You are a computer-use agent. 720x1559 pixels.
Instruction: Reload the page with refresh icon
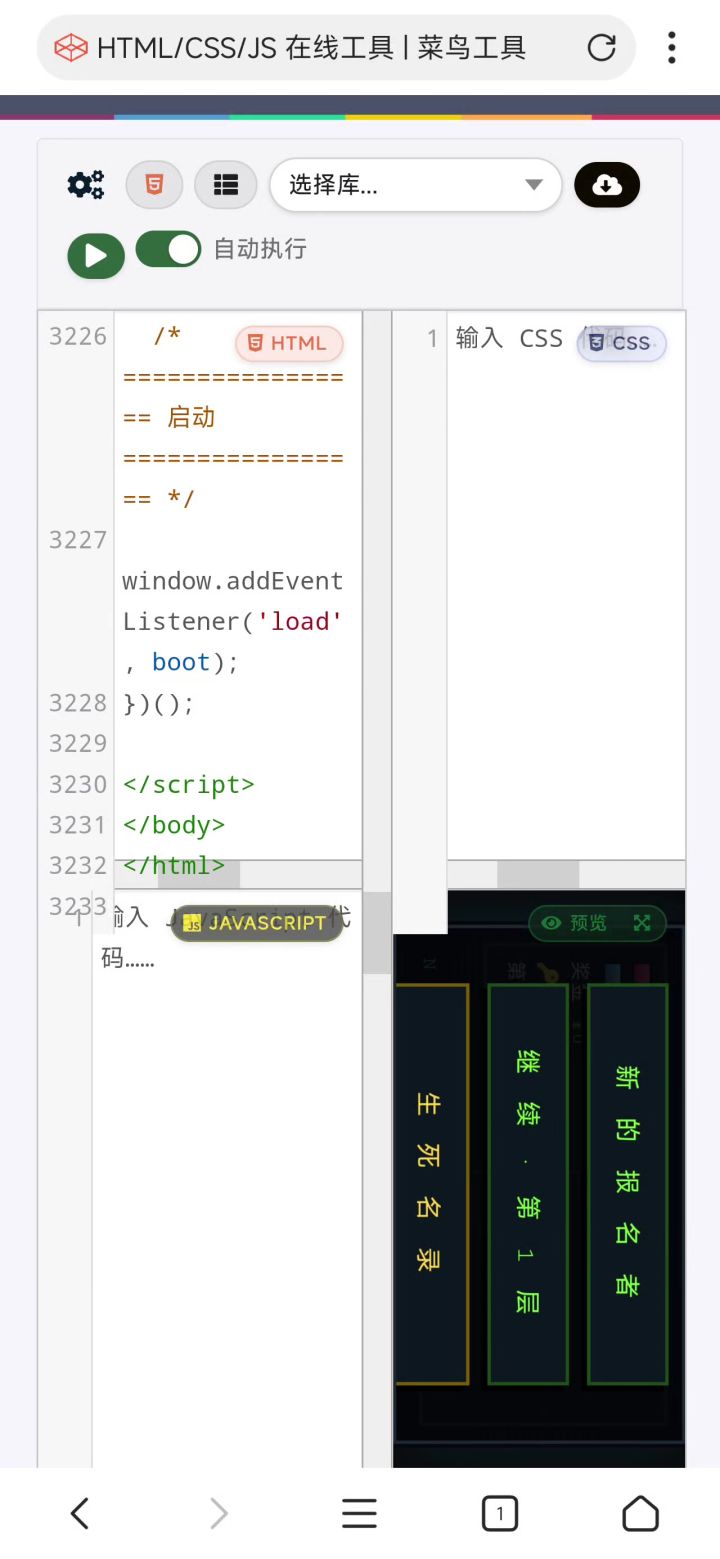[x=601, y=47]
